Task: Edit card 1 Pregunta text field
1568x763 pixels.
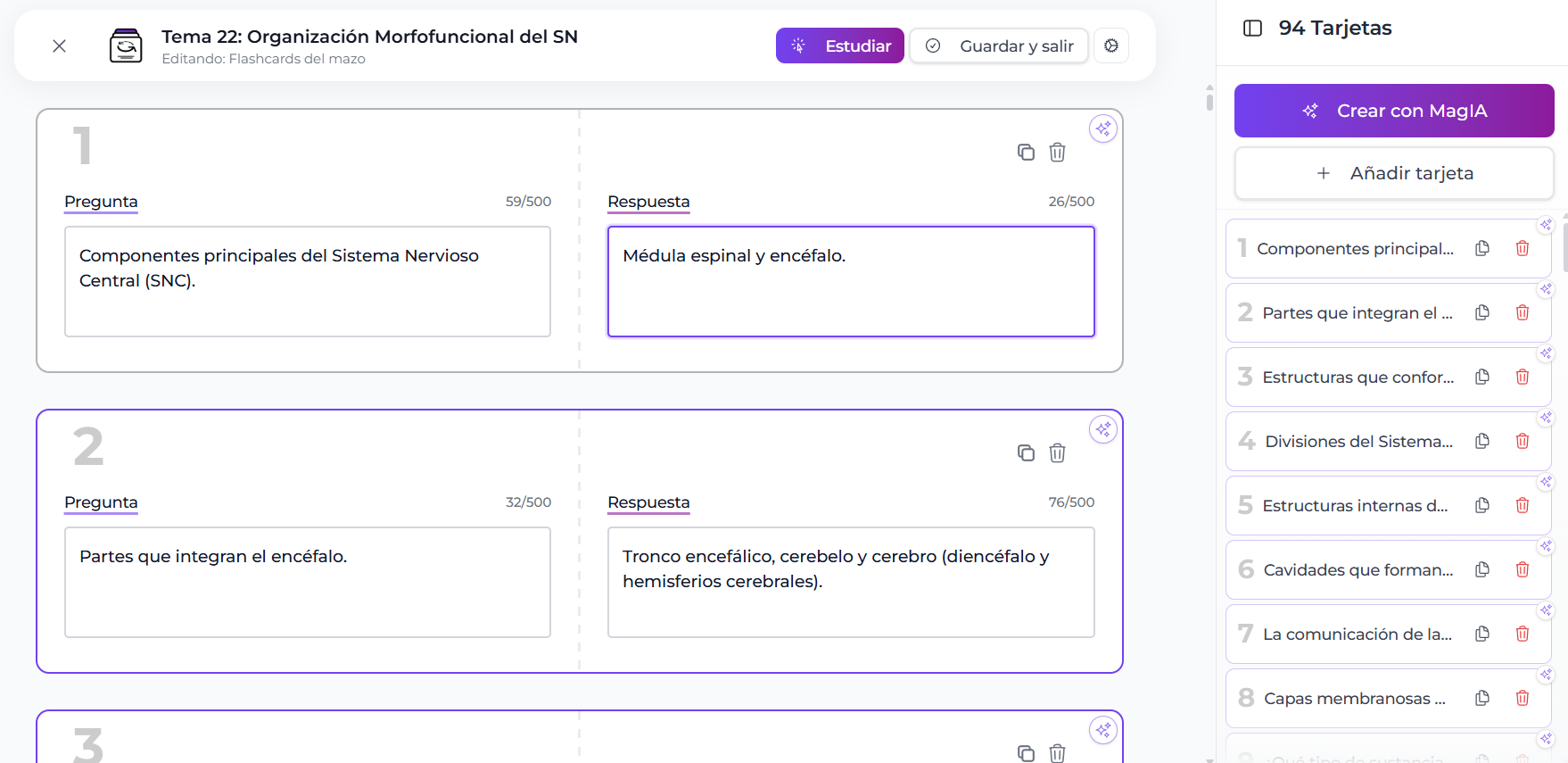Action: 307,281
